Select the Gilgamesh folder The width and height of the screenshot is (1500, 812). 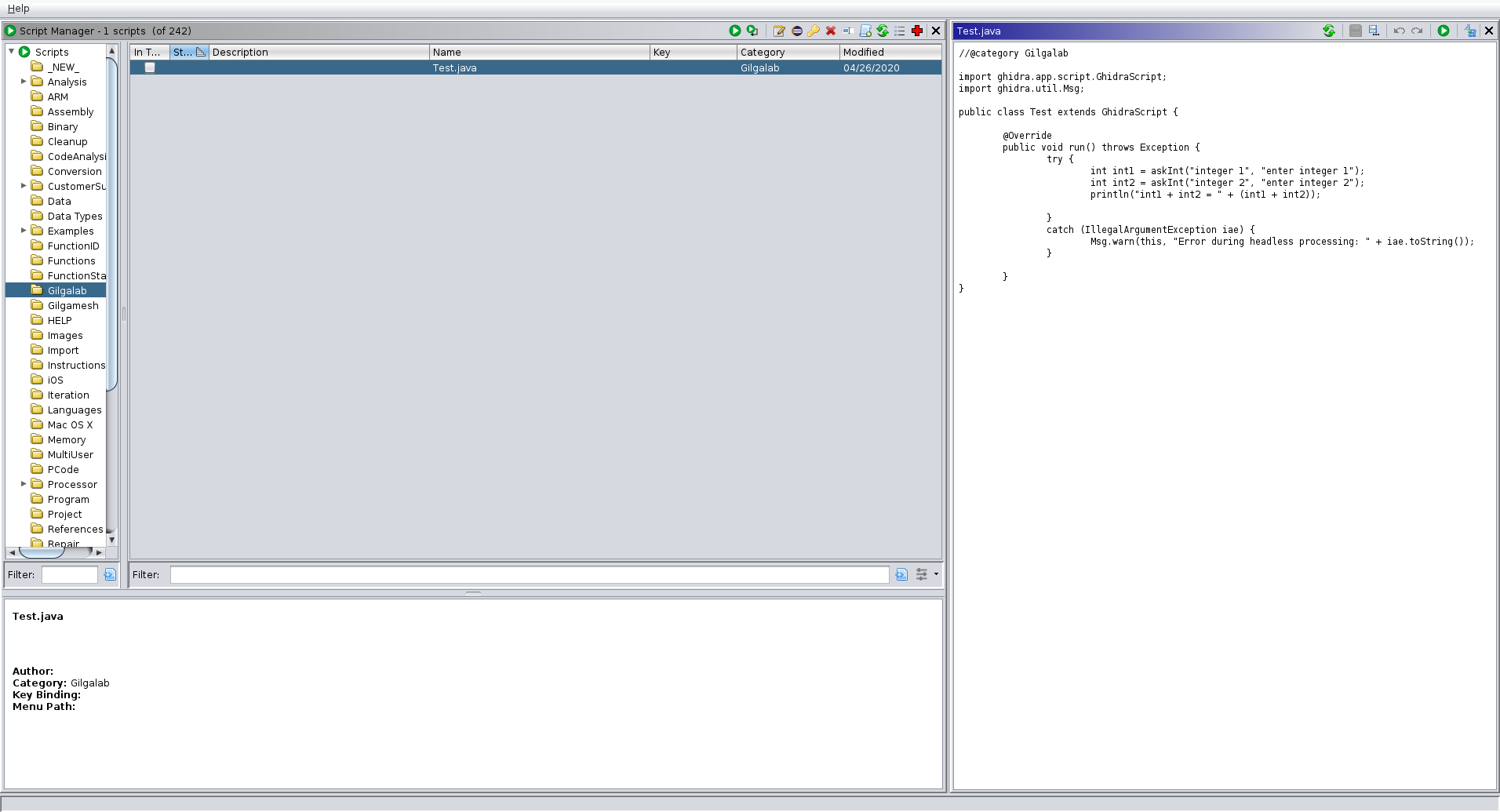pos(73,305)
